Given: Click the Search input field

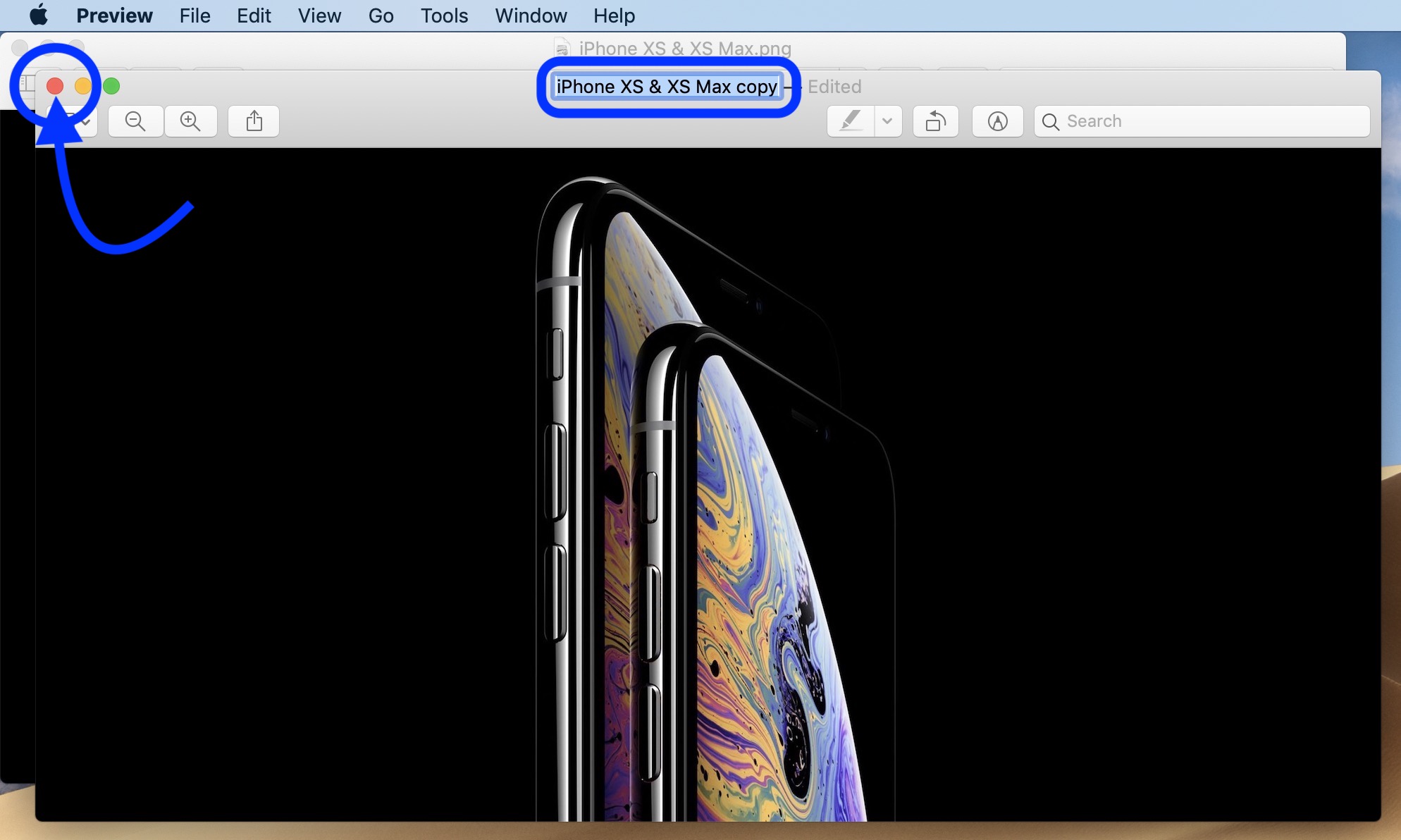Looking at the screenshot, I should coord(1200,120).
